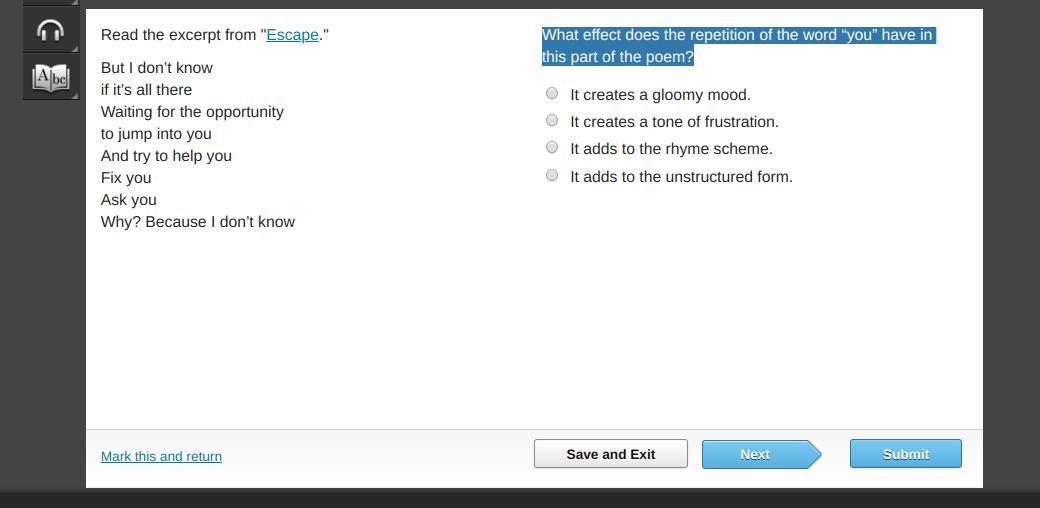Click the "Ask you" poem line
Image resolution: width=1040 pixels, height=508 pixels.
click(128, 200)
